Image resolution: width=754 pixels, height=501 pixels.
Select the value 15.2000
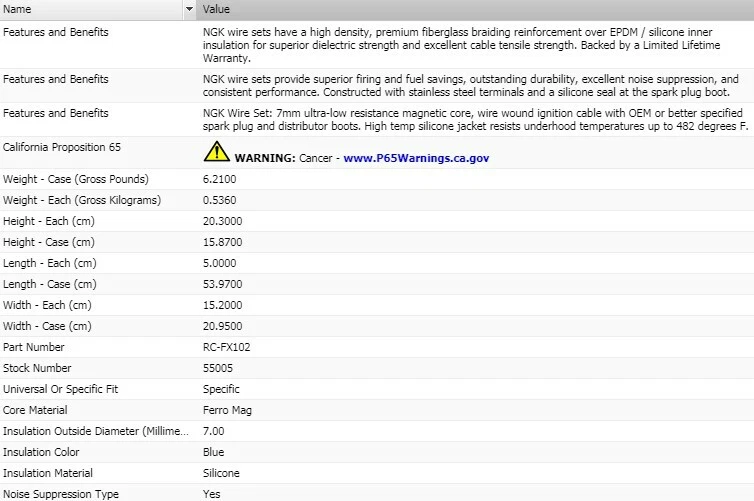pyautogui.click(x=222, y=305)
